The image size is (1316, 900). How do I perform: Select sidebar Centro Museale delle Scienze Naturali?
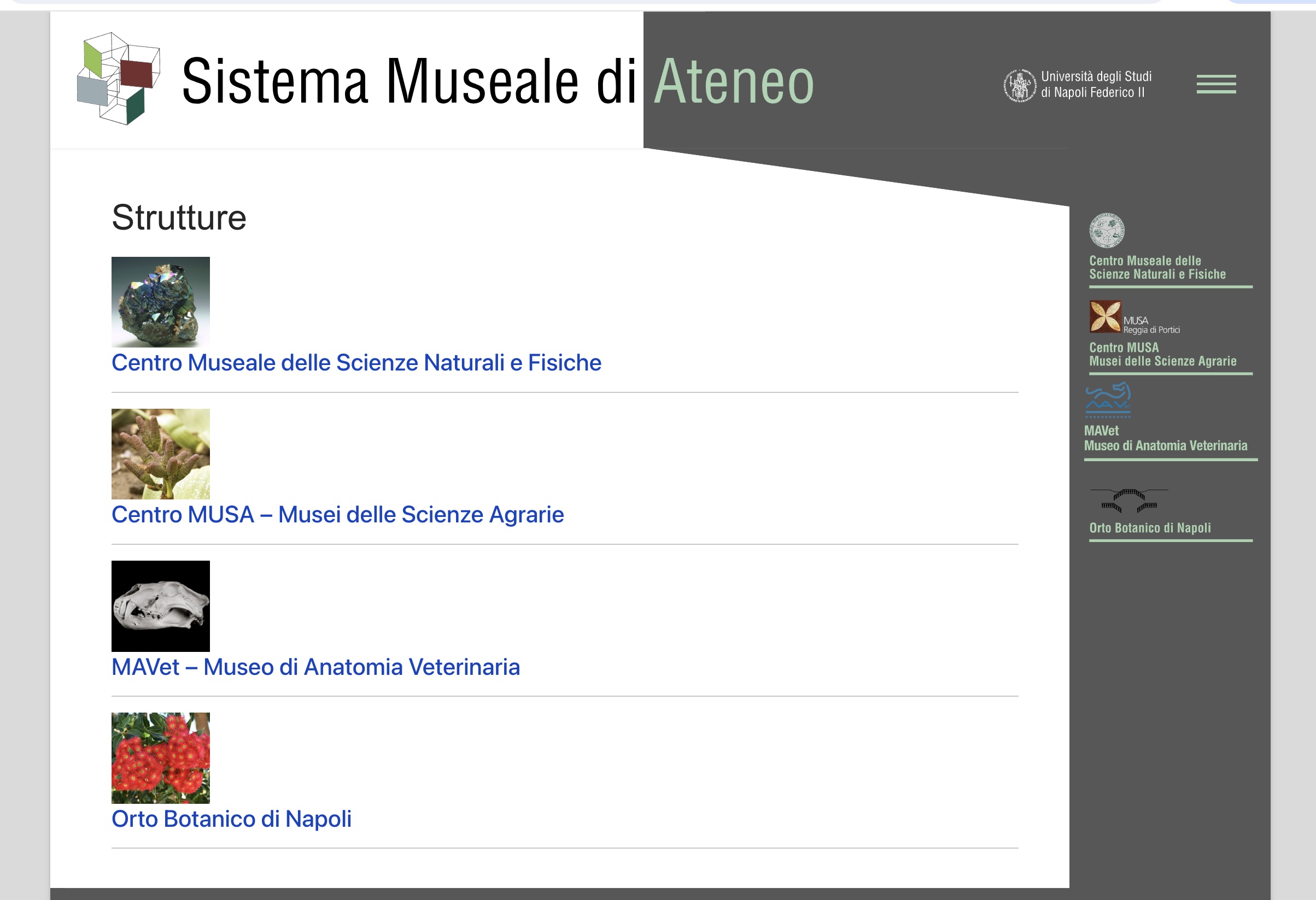click(x=1157, y=268)
